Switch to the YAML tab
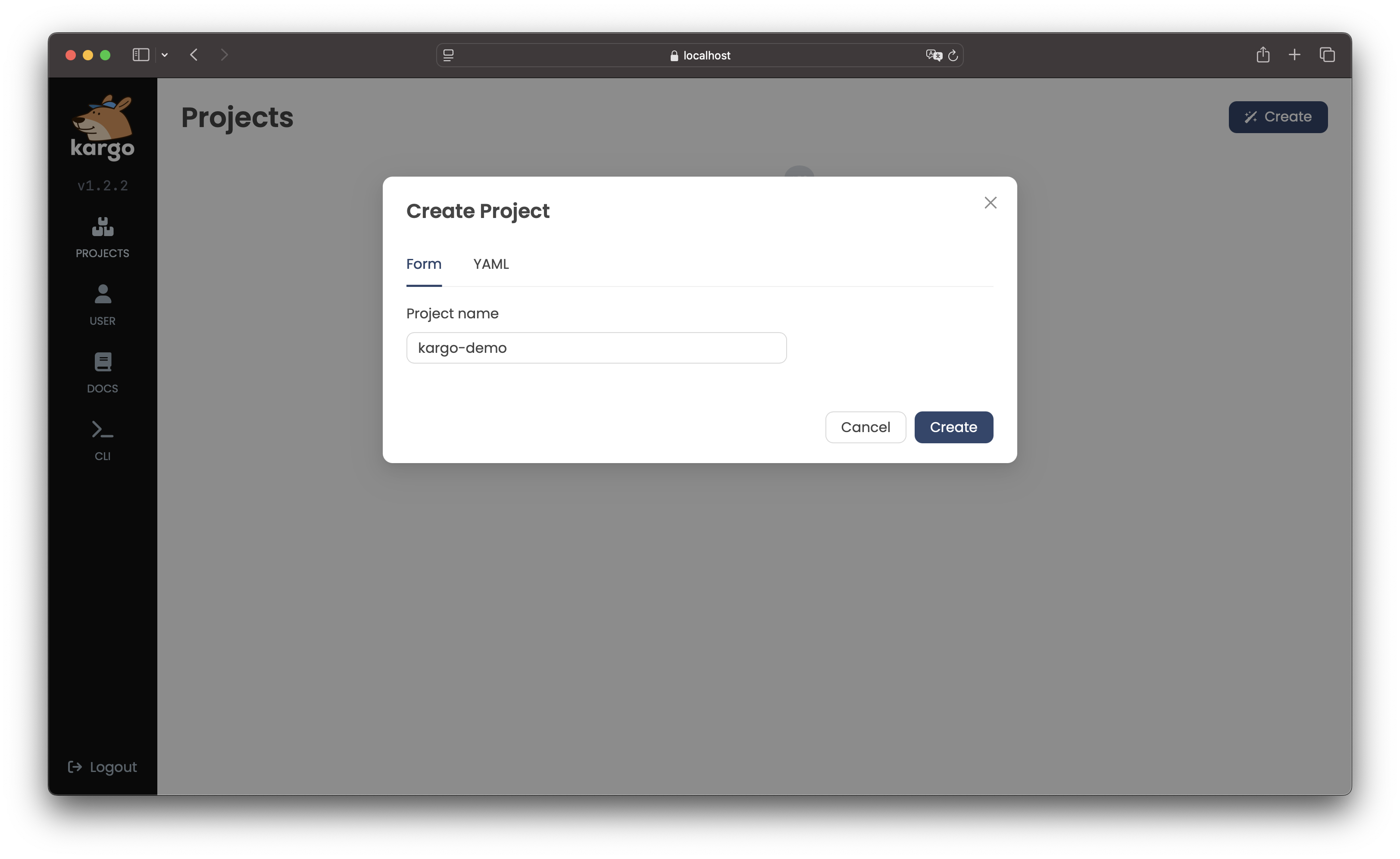 [491, 264]
